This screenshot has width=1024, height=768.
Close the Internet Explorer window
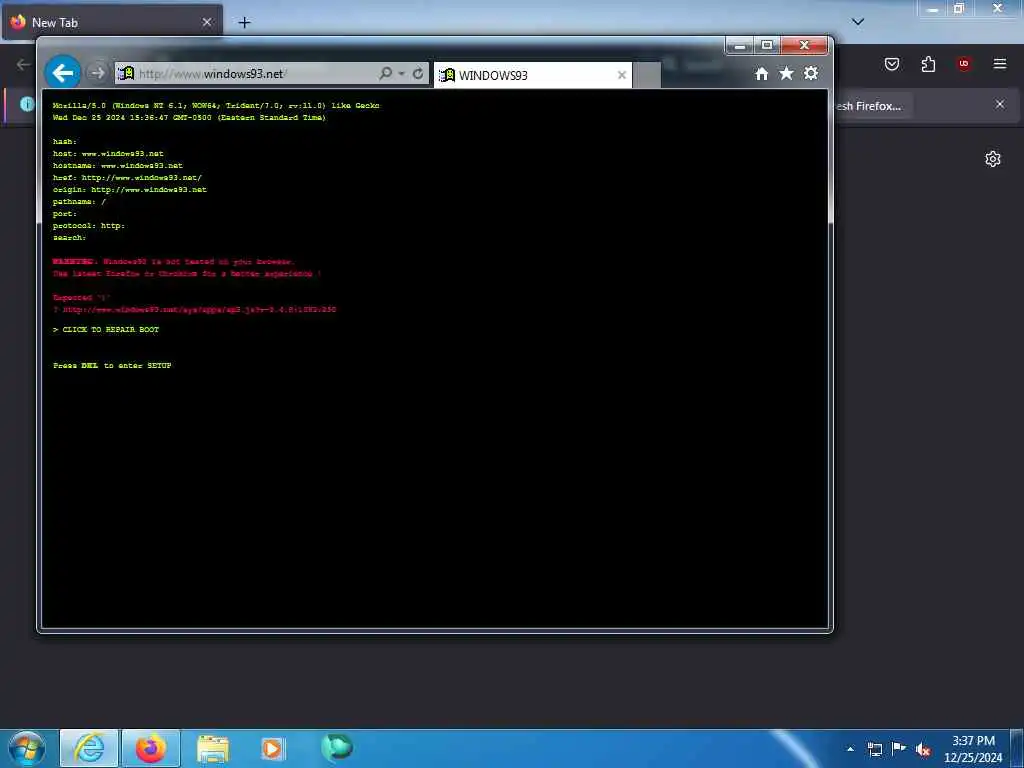(805, 45)
